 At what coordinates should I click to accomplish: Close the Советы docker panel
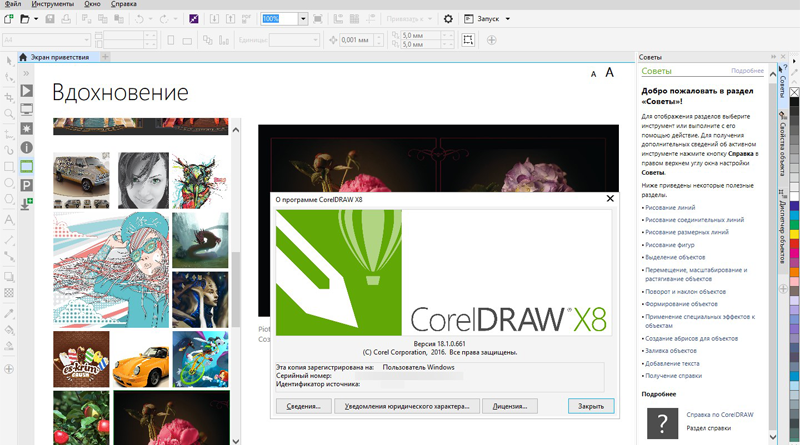click(x=783, y=57)
